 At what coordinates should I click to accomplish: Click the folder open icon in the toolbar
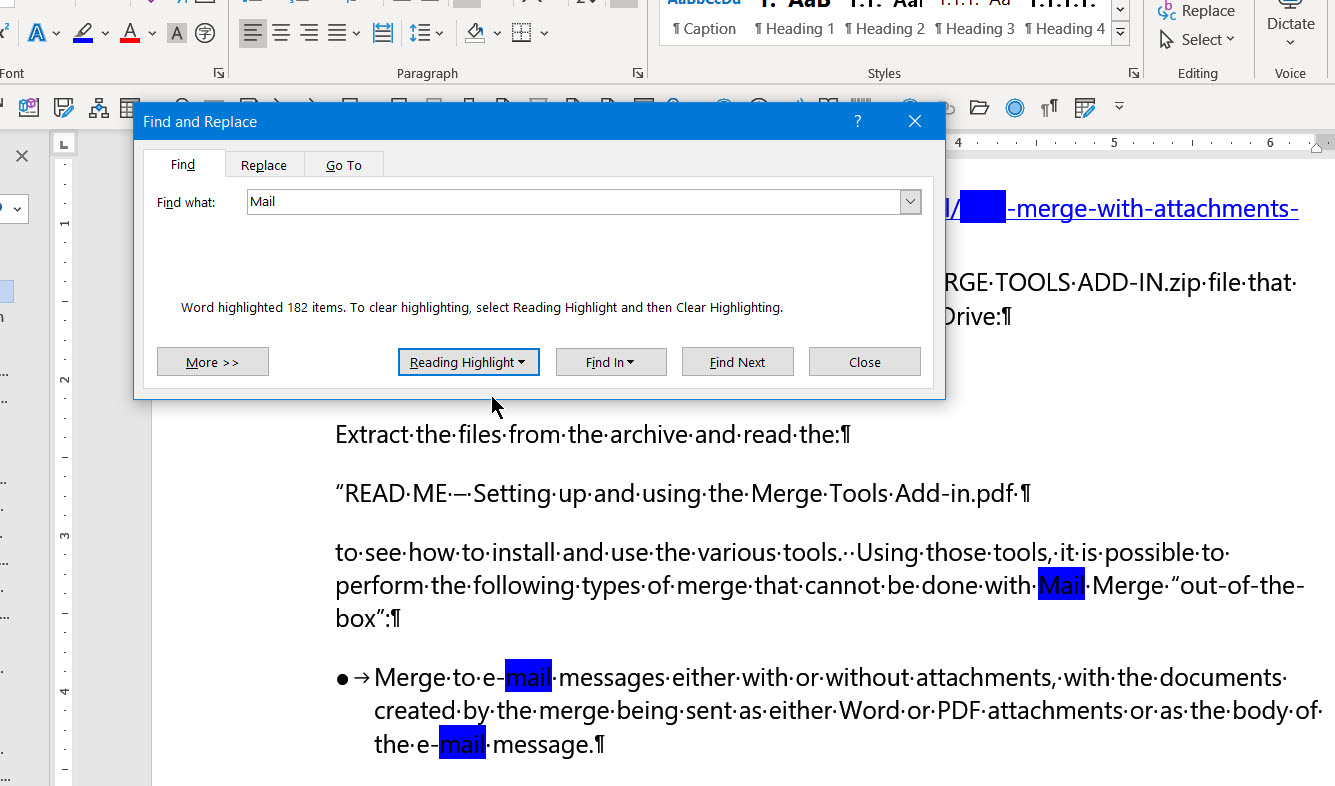click(x=979, y=107)
